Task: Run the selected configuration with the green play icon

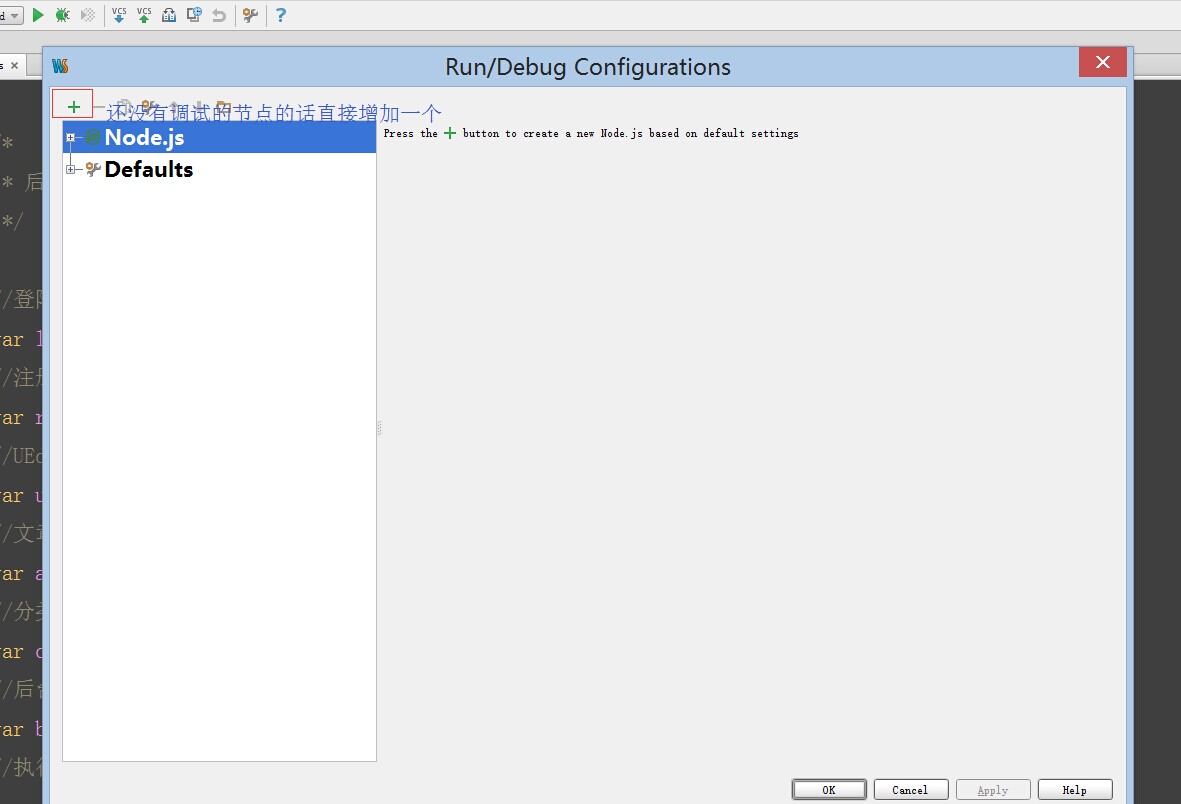Action: pyautogui.click(x=38, y=15)
